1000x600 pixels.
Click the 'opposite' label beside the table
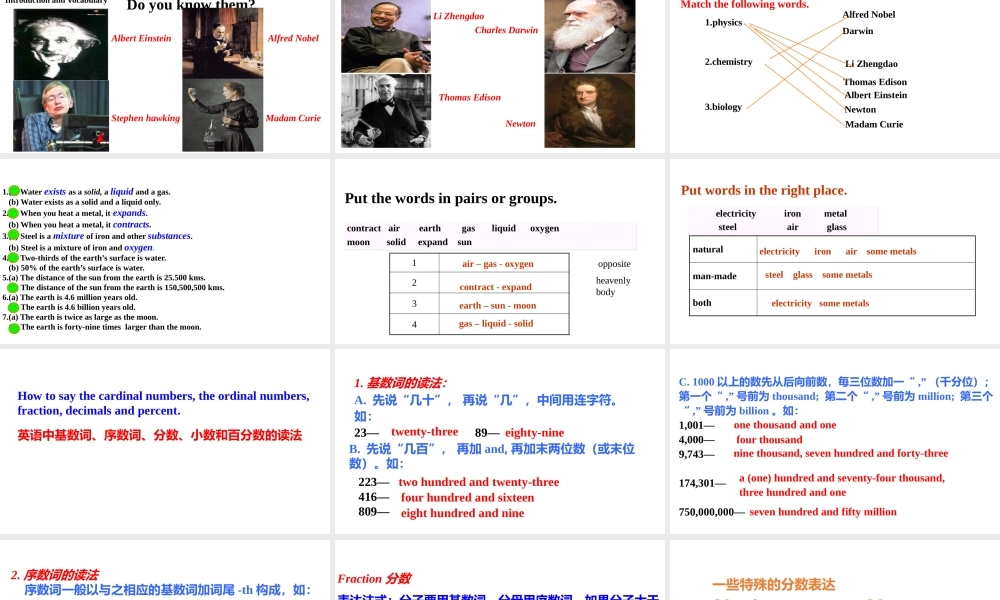(614, 264)
